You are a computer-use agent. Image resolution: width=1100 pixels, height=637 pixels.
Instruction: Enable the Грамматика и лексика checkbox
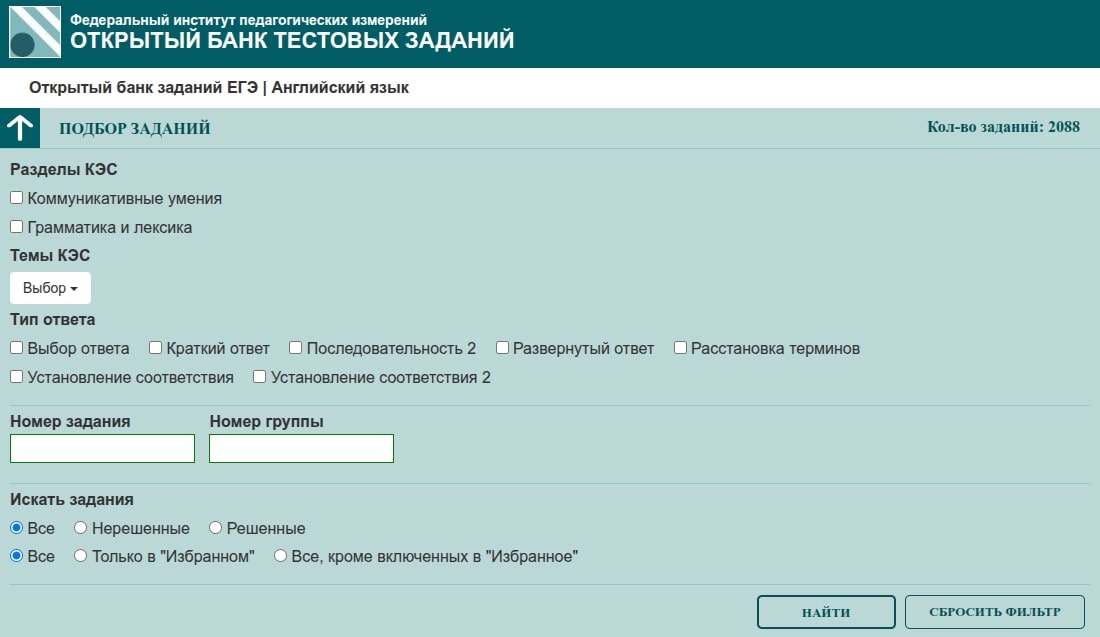[x=17, y=227]
